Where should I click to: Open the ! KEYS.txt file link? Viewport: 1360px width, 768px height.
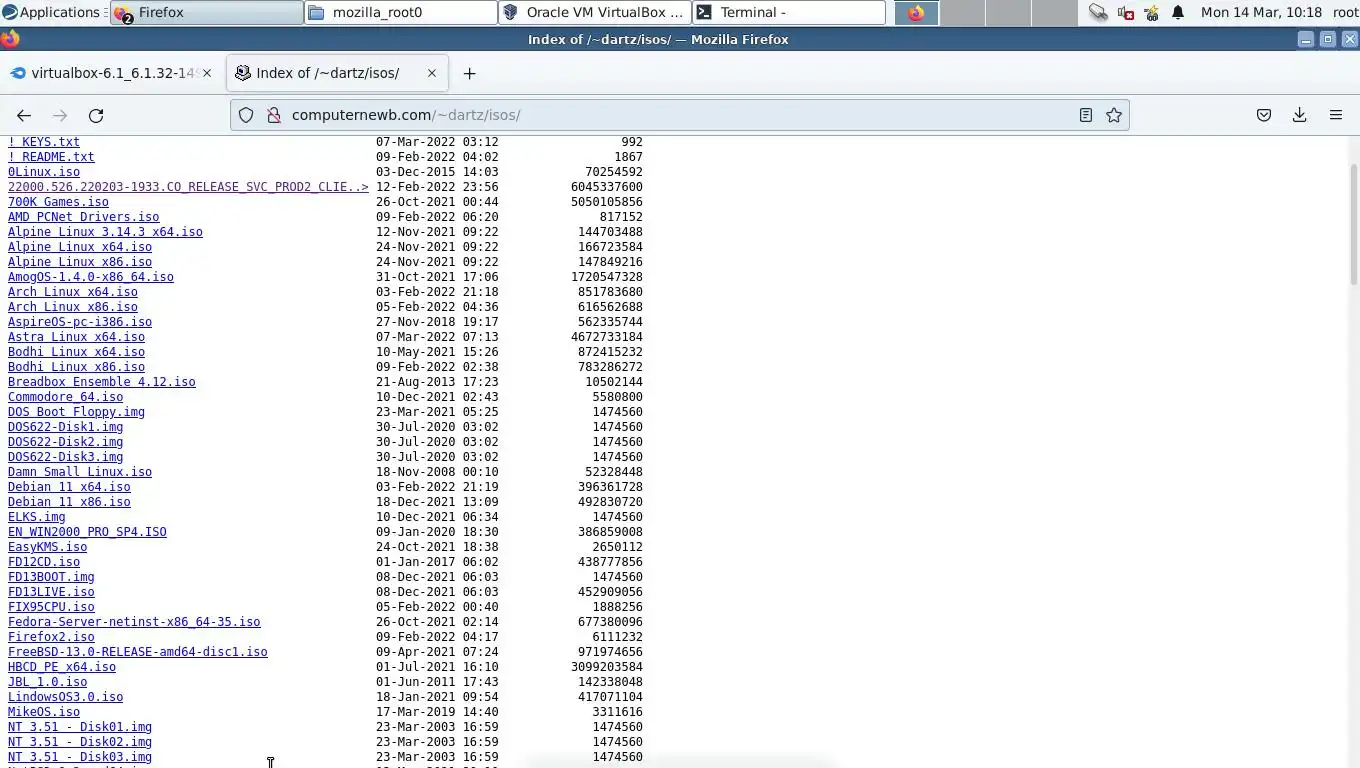(x=44, y=142)
